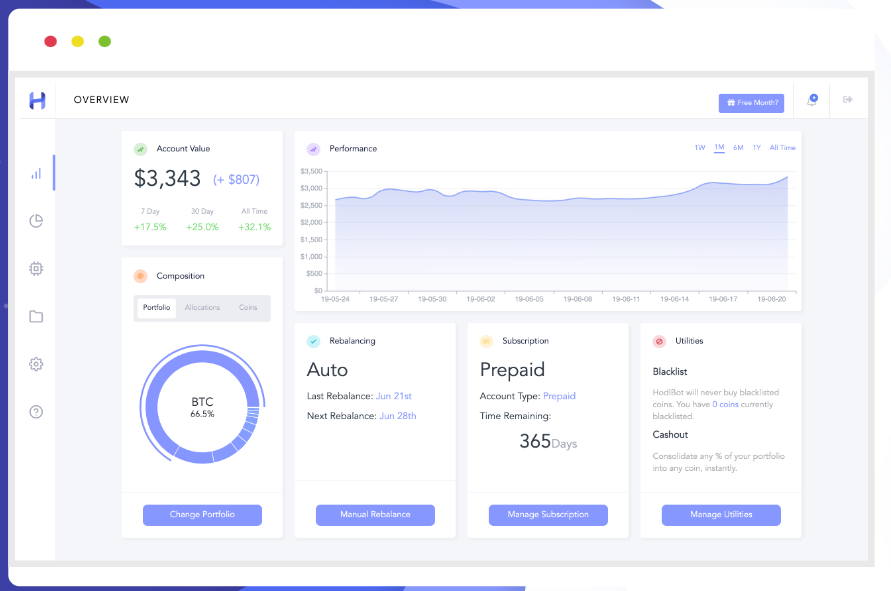Click the +32.1% All Time return
The image size is (891, 591).
click(x=255, y=227)
